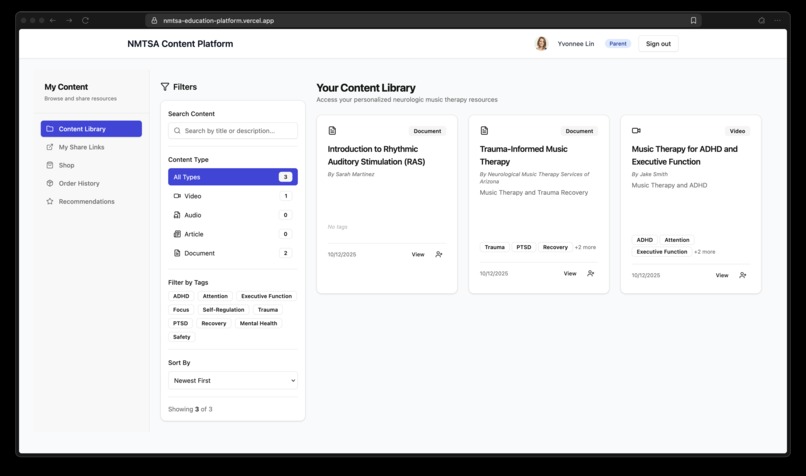Open the browser more options menu
The height and width of the screenshot is (476, 806).
coord(777,21)
